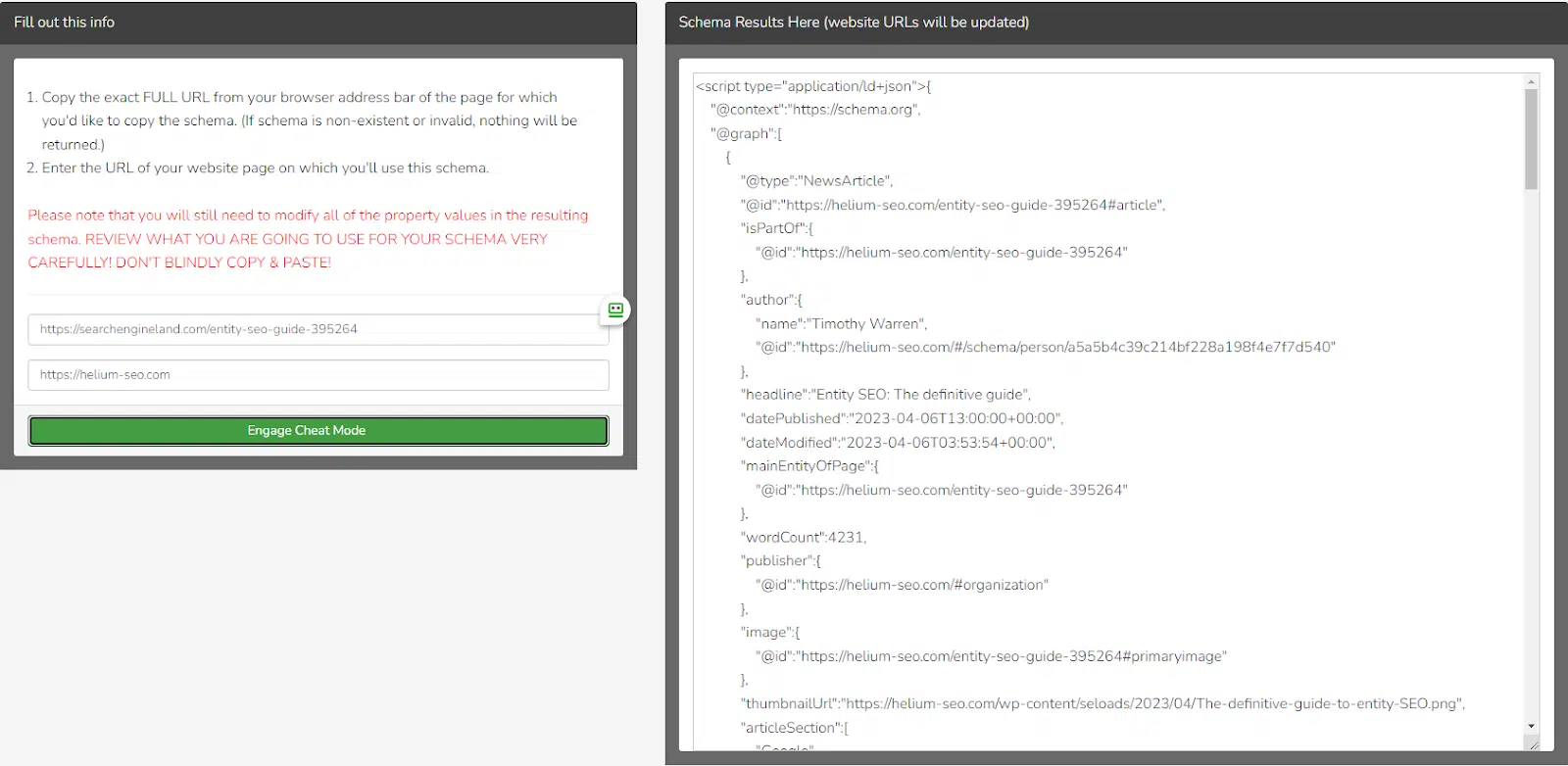
Task: Click the "isPartOf":{ line
Action: pos(776,228)
